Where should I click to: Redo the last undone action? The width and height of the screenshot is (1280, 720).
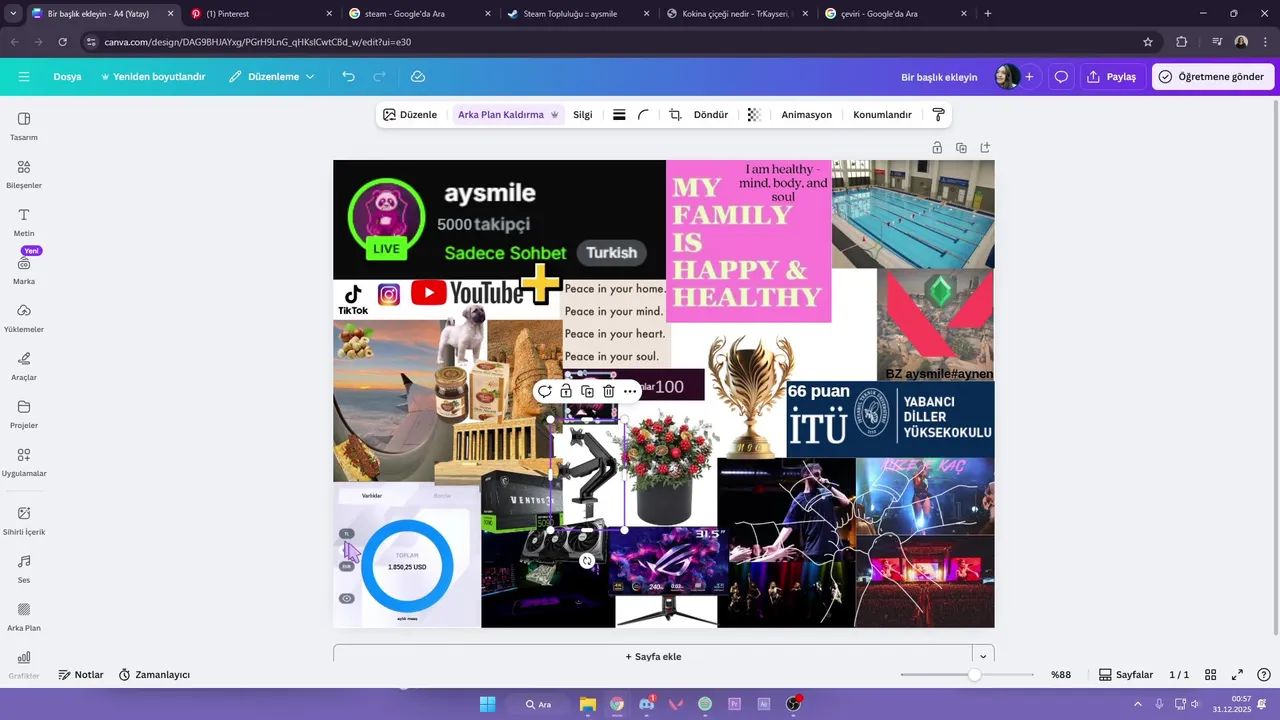[379, 77]
